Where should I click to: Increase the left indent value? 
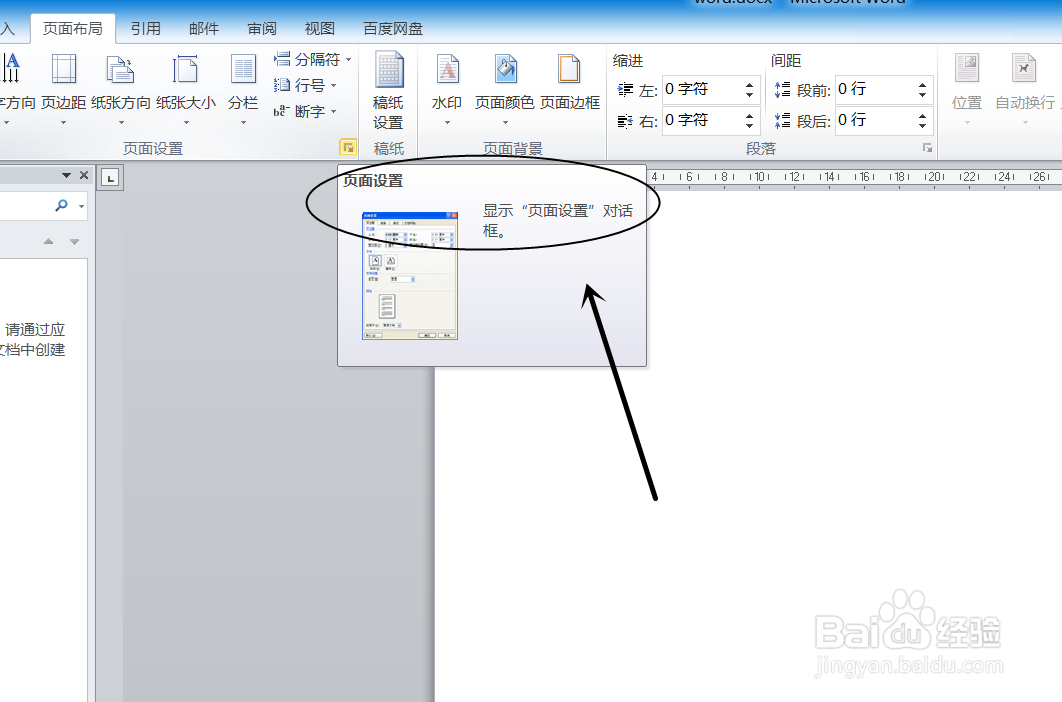(749, 85)
